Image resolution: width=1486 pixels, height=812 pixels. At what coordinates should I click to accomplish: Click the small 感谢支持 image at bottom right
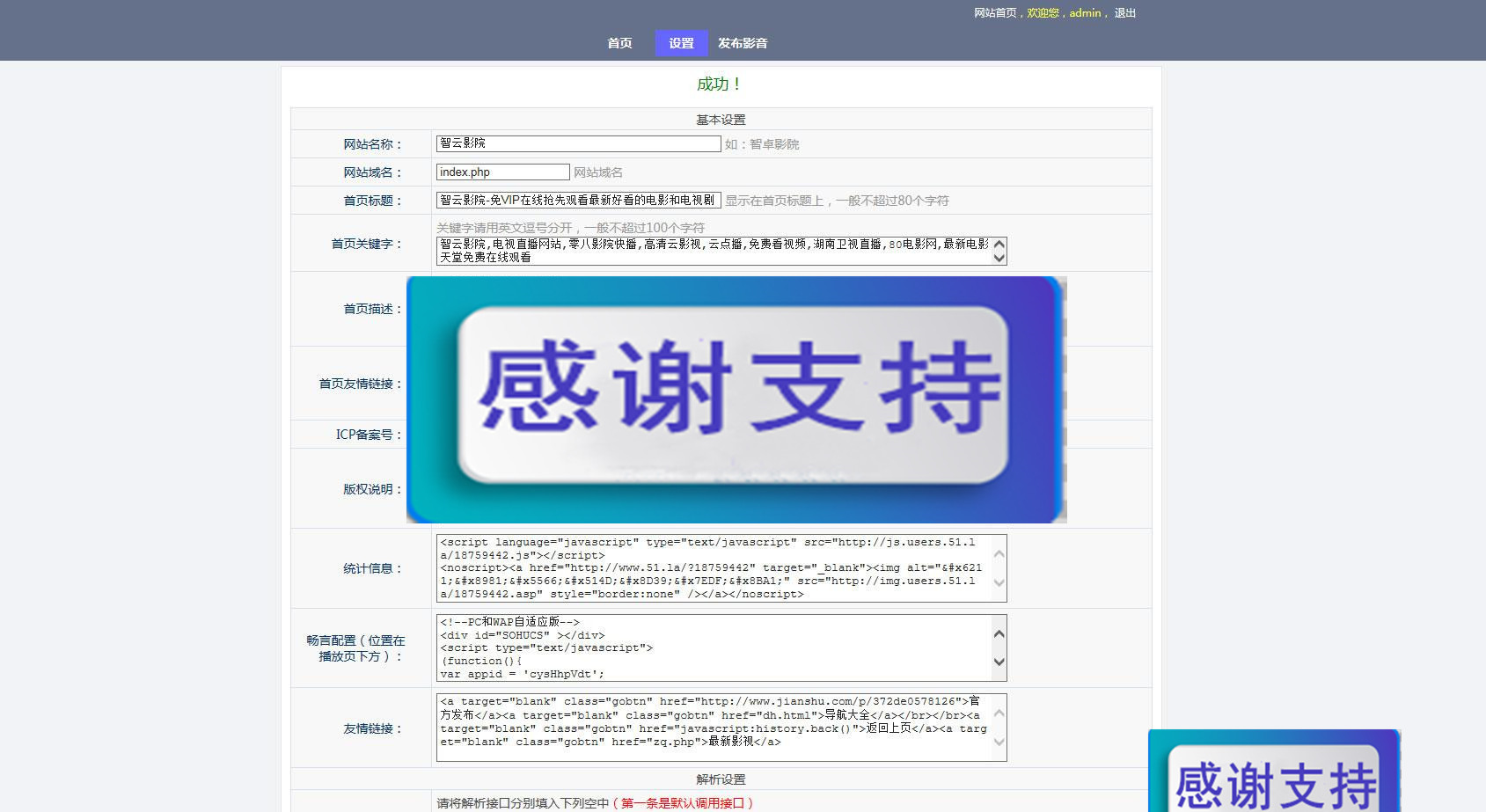coord(1274,771)
